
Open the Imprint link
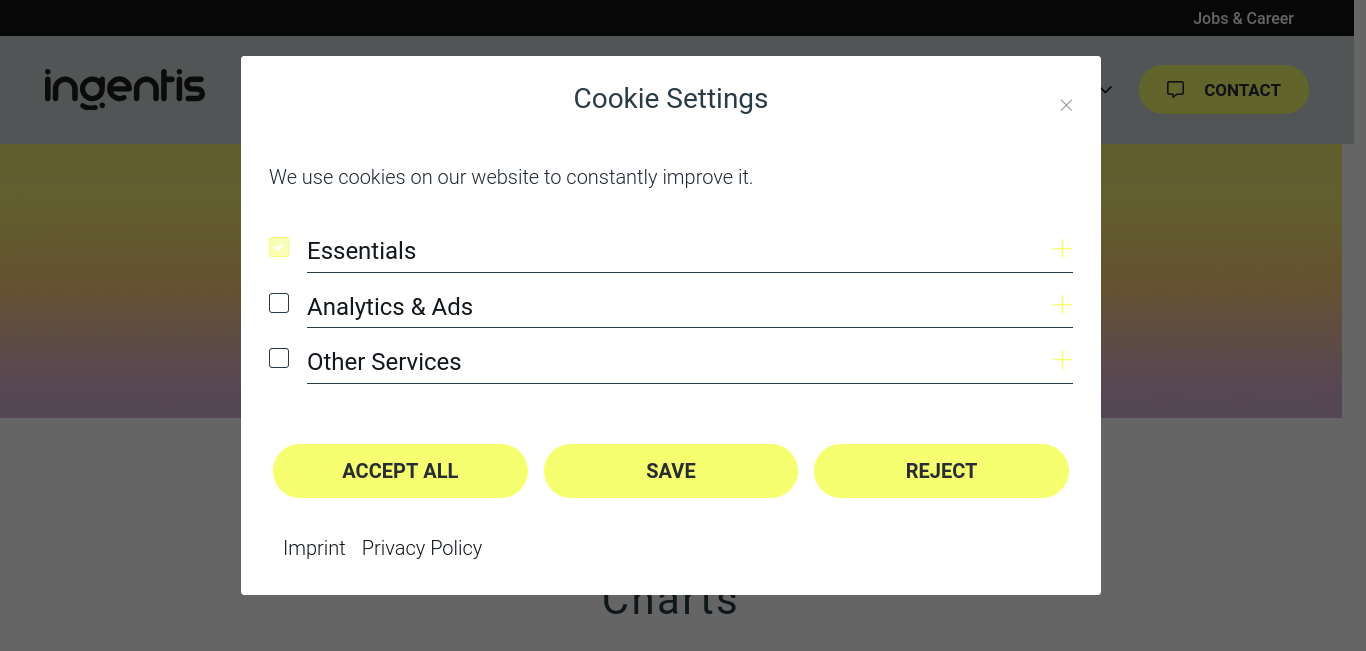click(314, 548)
